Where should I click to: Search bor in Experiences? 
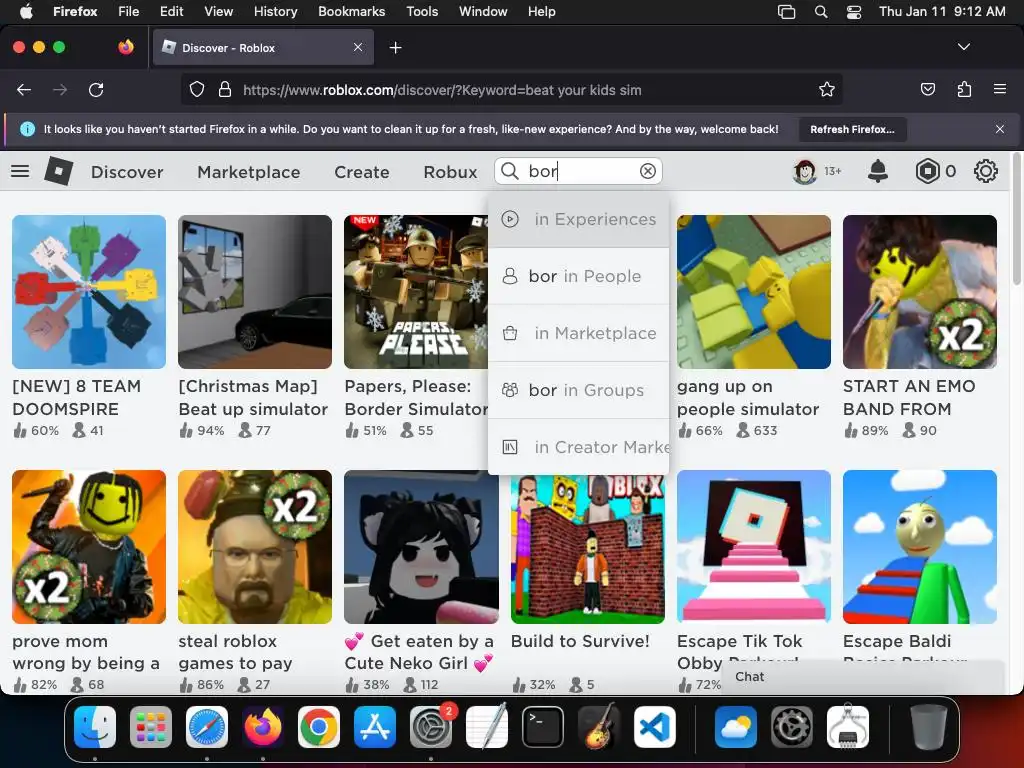pos(579,219)
